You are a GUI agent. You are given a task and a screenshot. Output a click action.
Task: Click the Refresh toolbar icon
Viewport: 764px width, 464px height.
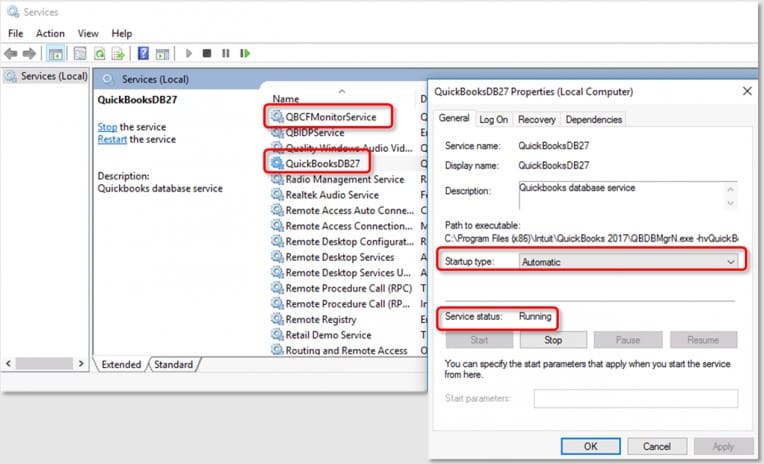click(100, 54)
